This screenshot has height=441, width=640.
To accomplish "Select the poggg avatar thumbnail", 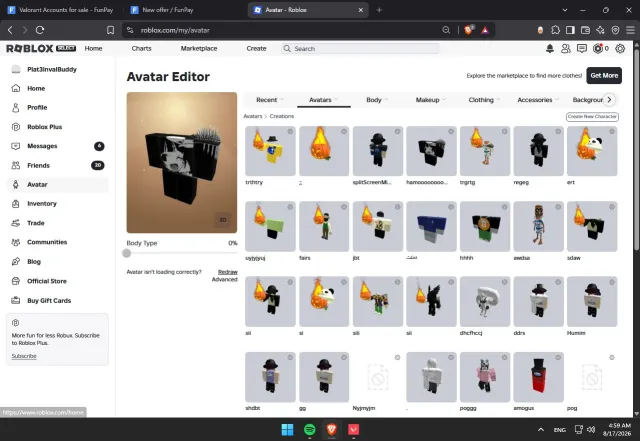I will 485,377.
